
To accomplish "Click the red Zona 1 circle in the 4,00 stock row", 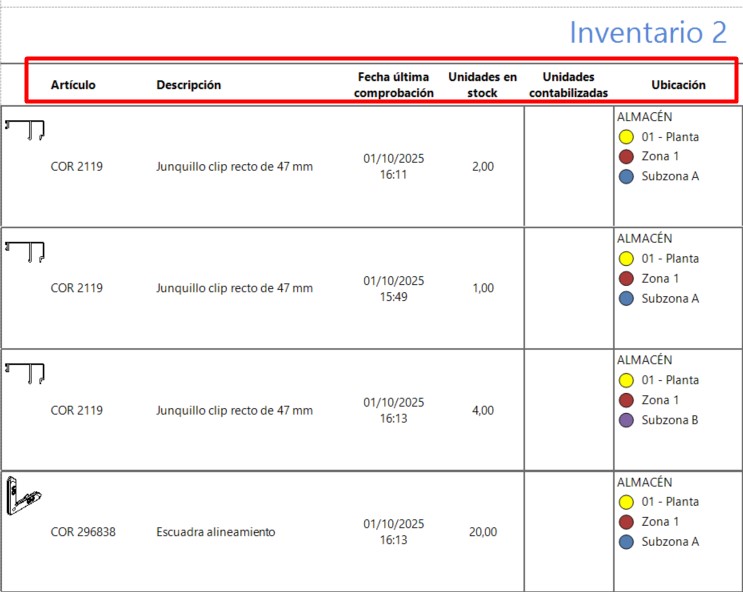I will click(626, 401).
